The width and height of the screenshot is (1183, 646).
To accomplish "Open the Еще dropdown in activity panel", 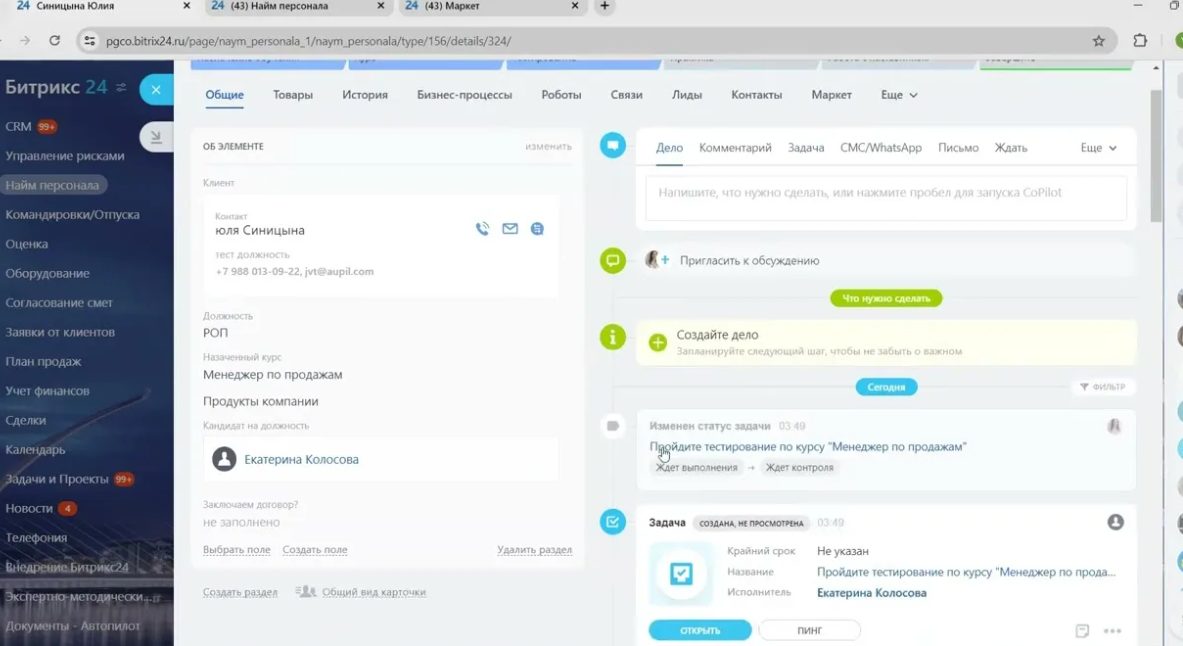I will (1098, 148).
